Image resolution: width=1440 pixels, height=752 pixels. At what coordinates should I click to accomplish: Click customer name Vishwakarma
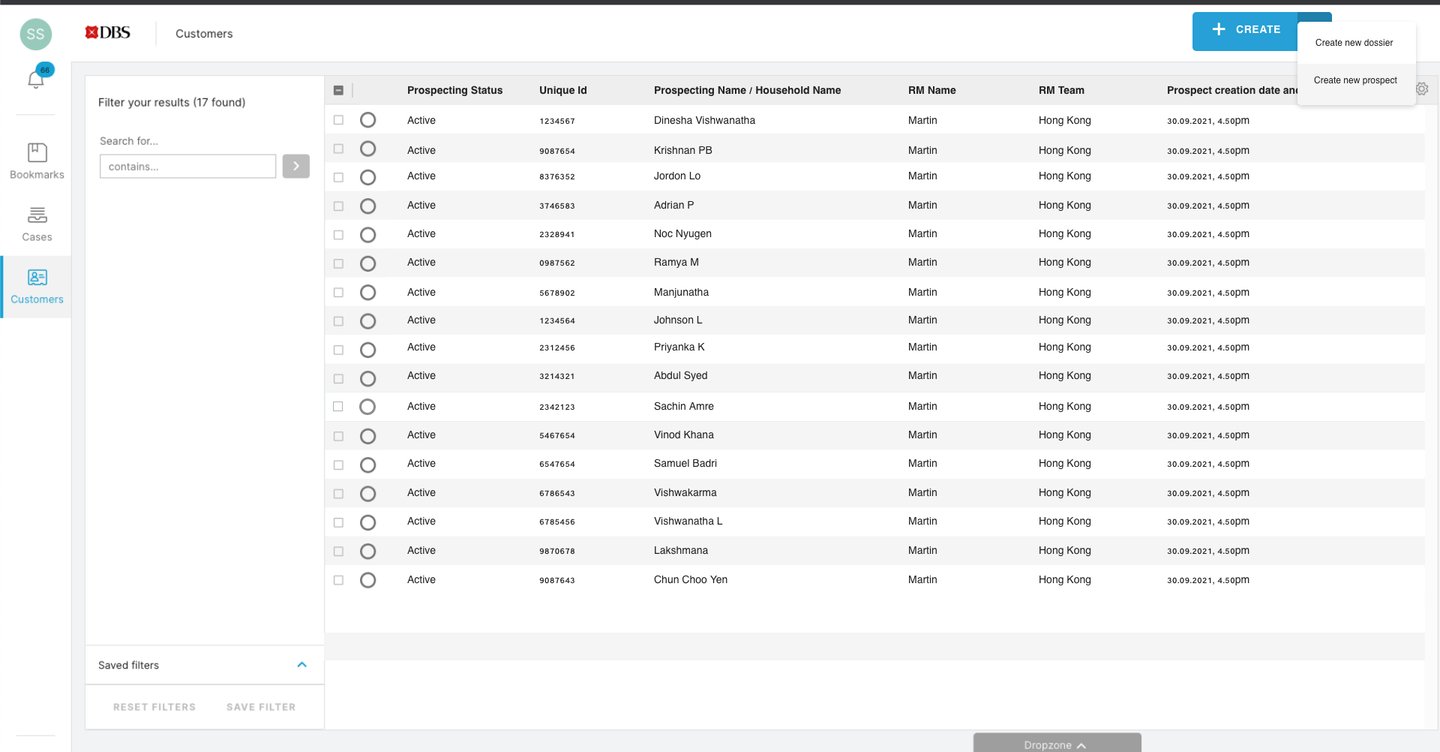[x=685, y=492]
